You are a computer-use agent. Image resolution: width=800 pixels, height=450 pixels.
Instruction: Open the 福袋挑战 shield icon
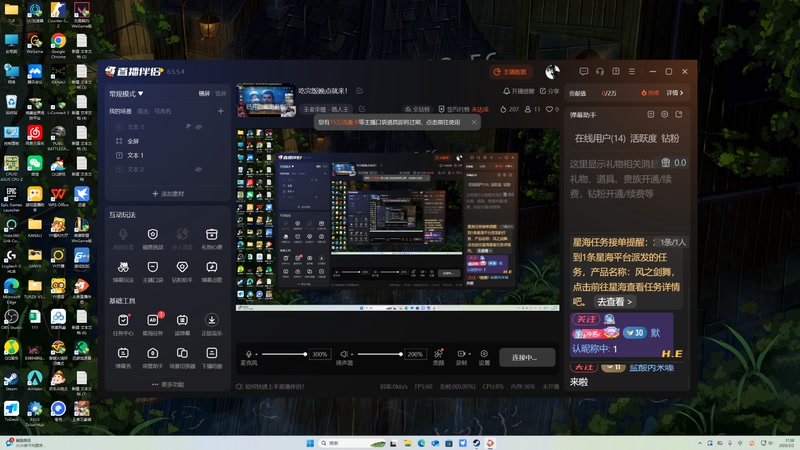[x=153, y=234]
